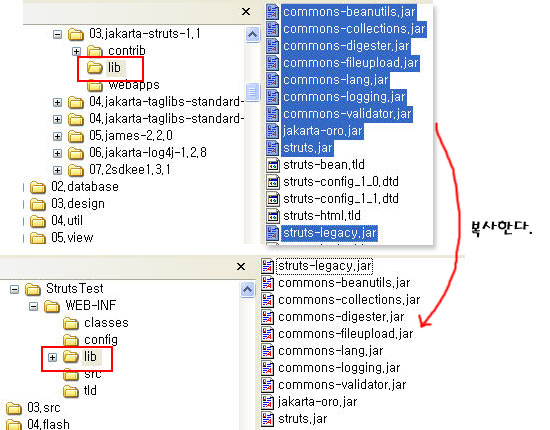This screenshot has height=430, width=550.
Task: Select struts-config_1_0.dtd file icon
Action: point(273,182)
